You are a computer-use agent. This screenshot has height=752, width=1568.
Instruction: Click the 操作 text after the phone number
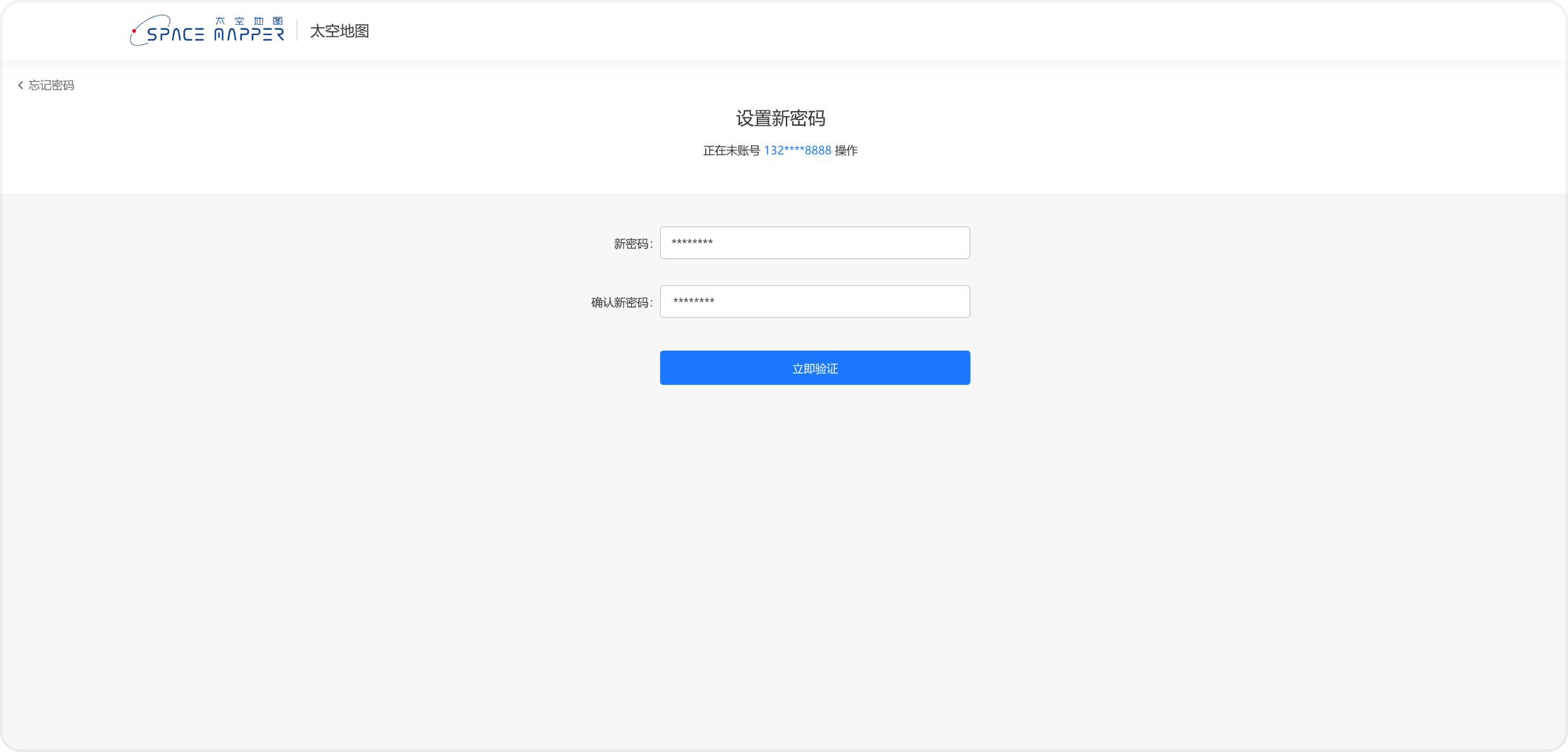coord(847,151)
